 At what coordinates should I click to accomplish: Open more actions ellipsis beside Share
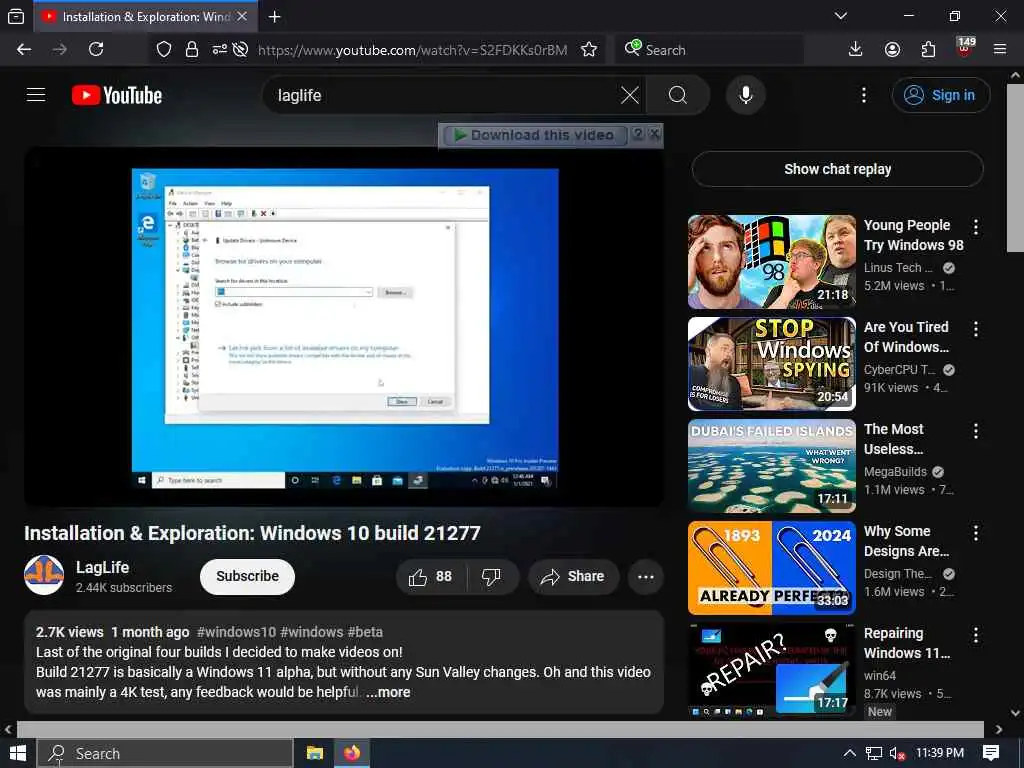(x=646, y=577)
